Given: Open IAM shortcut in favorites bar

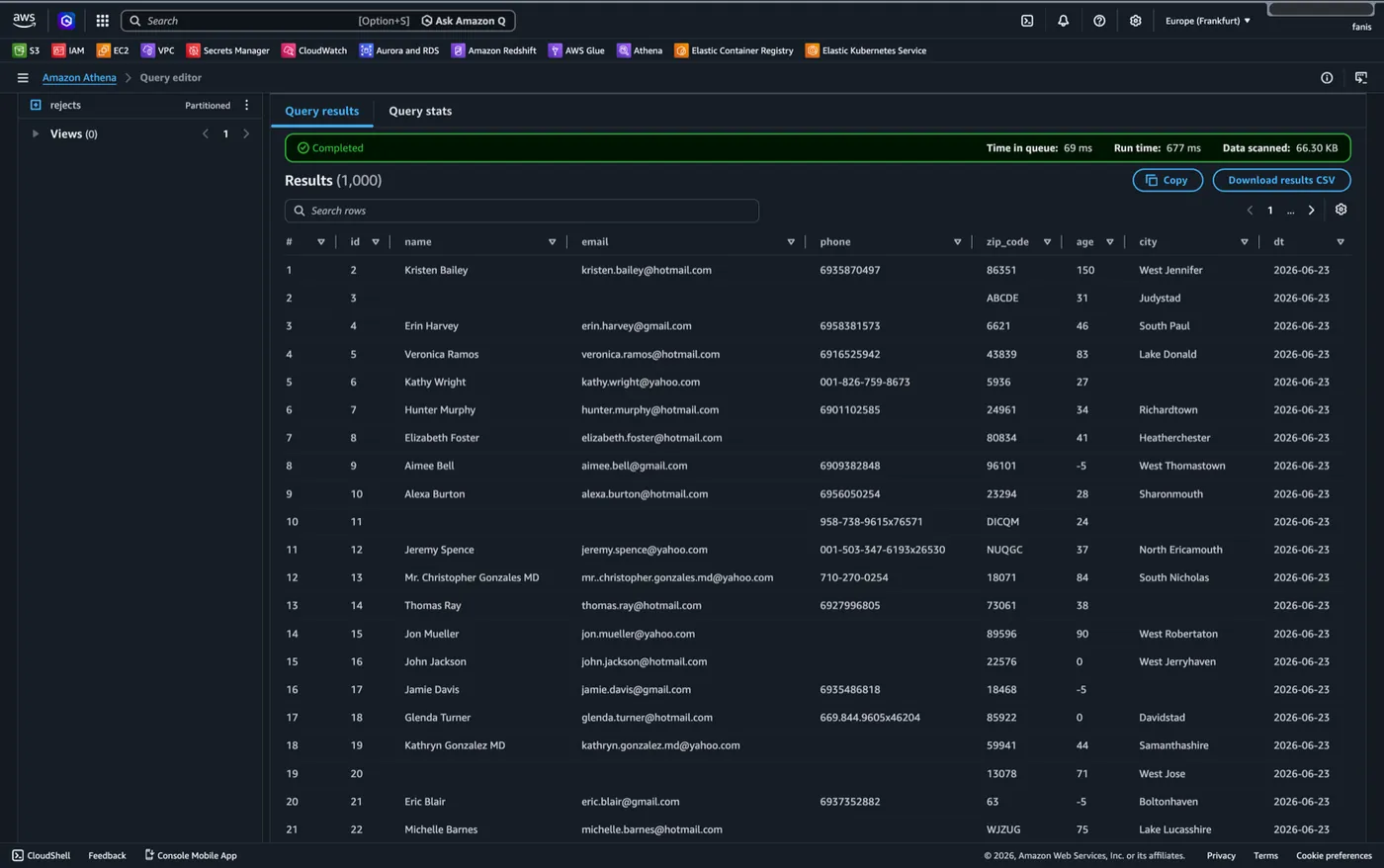Looking at the screenshot, I should click(68, 50).
